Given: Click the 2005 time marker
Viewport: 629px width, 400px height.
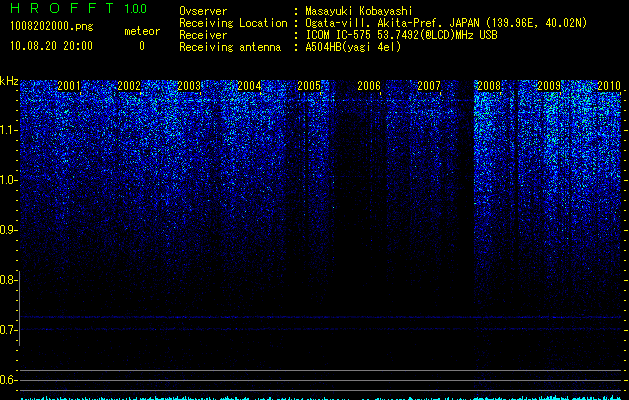Looking at the screenshot, I should pos(309,86).
